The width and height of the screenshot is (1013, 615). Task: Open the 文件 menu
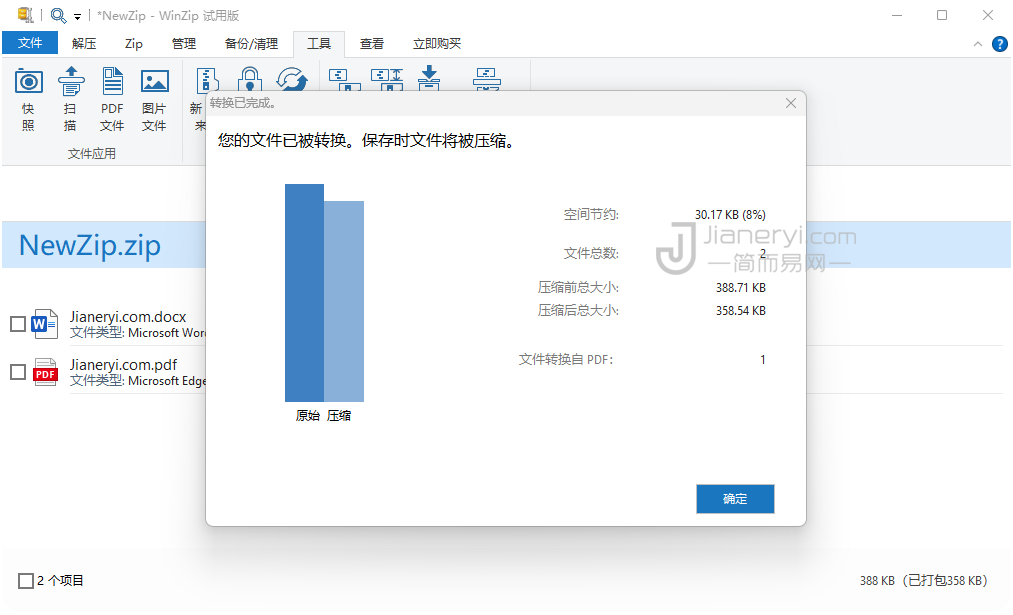[30, 43]
